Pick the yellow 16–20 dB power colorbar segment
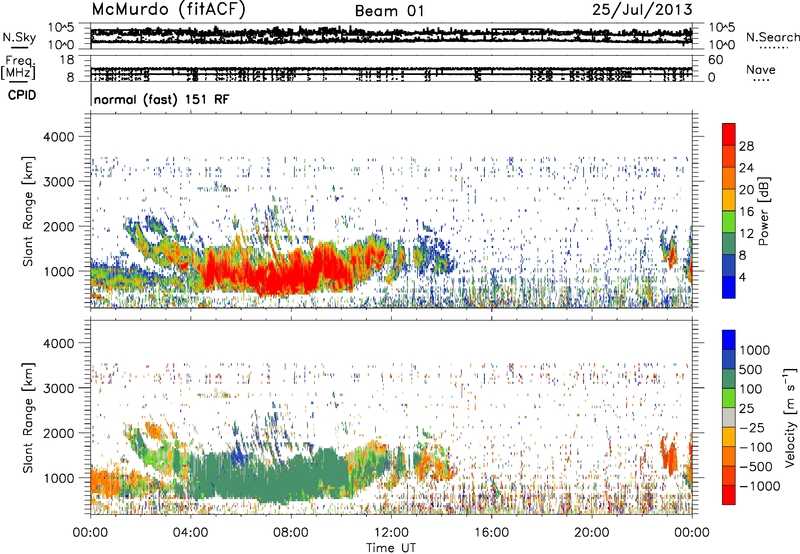800x554 pixels. tap(729, 200)
